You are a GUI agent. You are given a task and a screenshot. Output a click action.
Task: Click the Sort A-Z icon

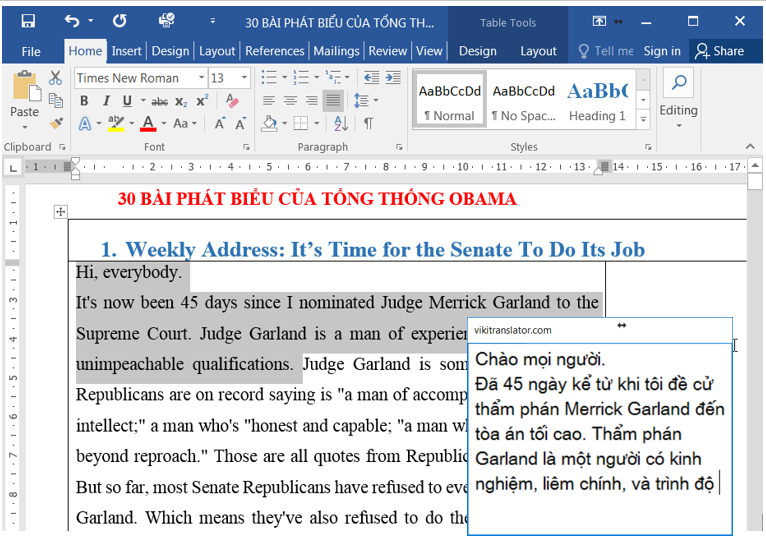(x=341, y=124)
